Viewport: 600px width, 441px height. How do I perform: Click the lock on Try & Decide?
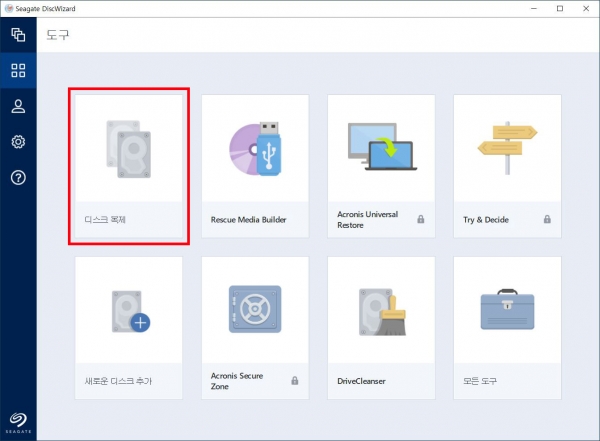pos(547,219)
